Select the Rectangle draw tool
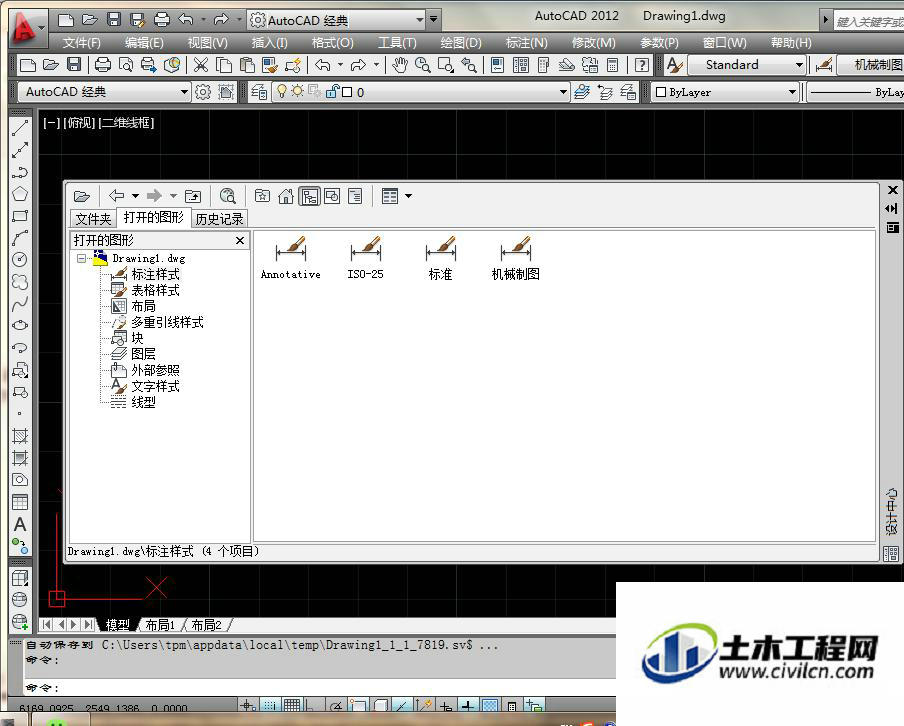904x726 pixels. [x=20, y=216]
